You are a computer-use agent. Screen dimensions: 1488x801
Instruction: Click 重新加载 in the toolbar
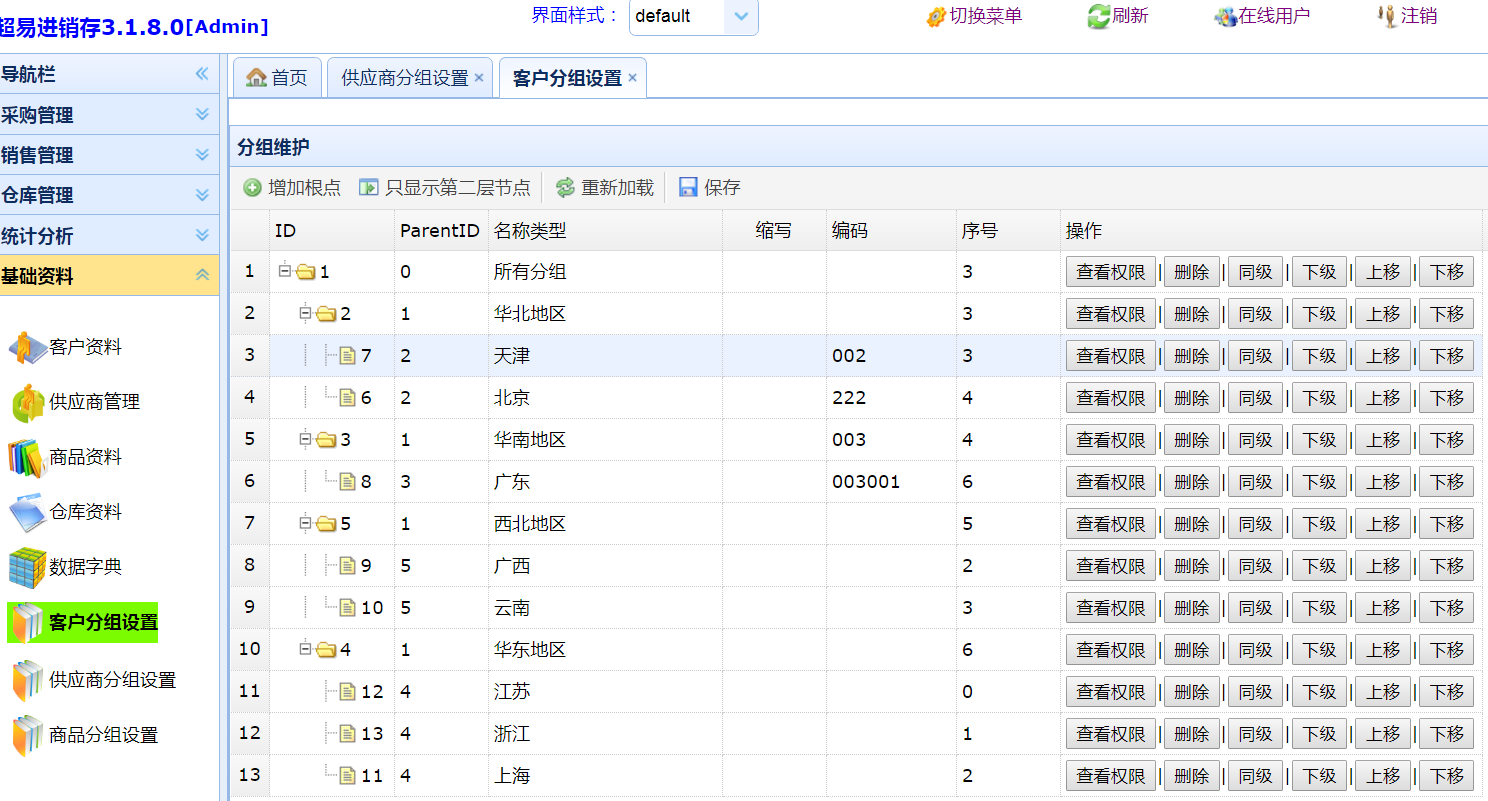(605, 188)
